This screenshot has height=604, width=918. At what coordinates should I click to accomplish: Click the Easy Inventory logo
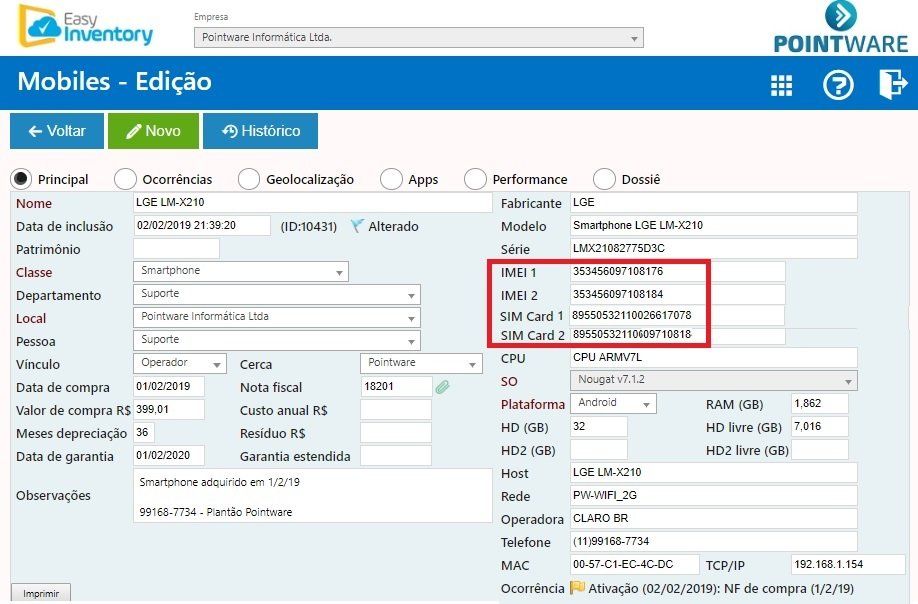pyautogui.click(x=85, y=26)
